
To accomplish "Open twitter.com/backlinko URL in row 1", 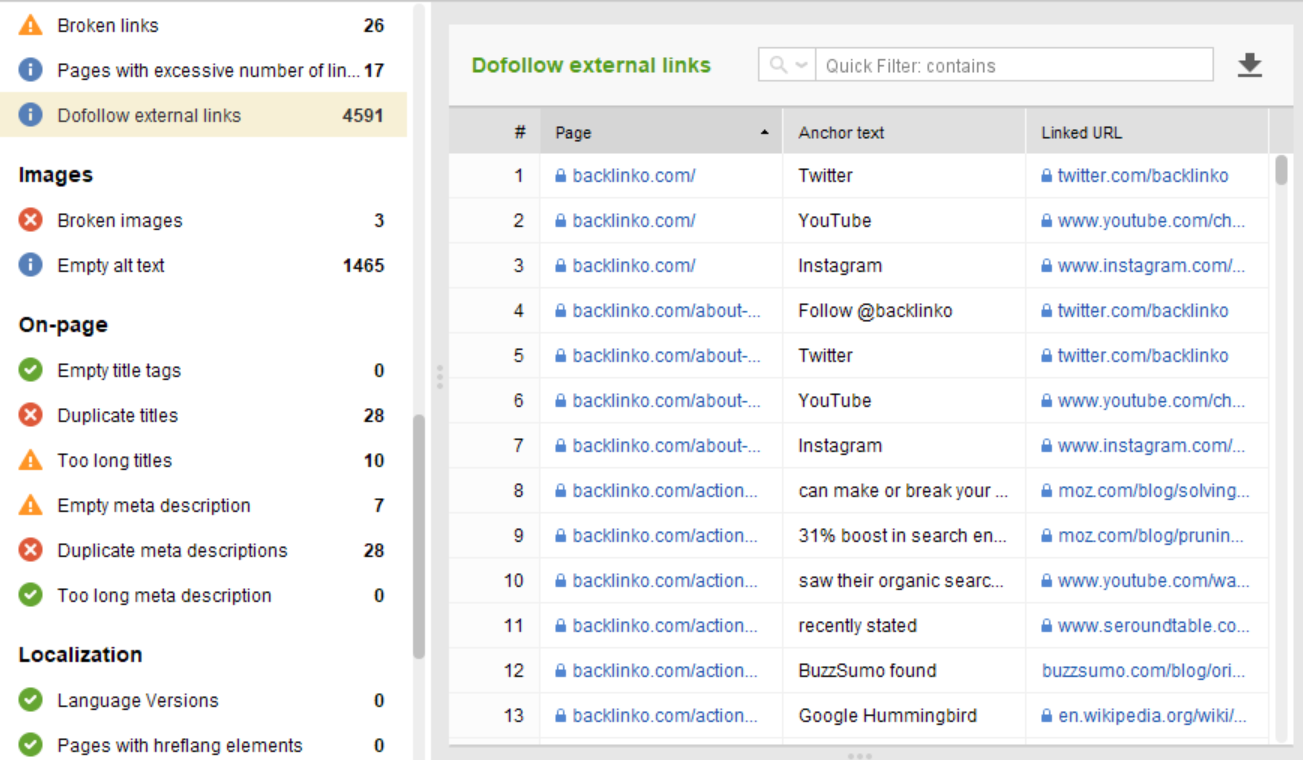I will pyautogui.click(x=1143, y=175).
